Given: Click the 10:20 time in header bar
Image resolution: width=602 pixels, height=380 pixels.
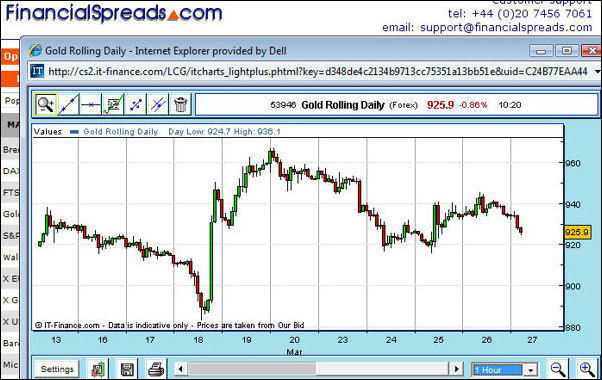Looking at the screenshot, I should tap(509, 105).
